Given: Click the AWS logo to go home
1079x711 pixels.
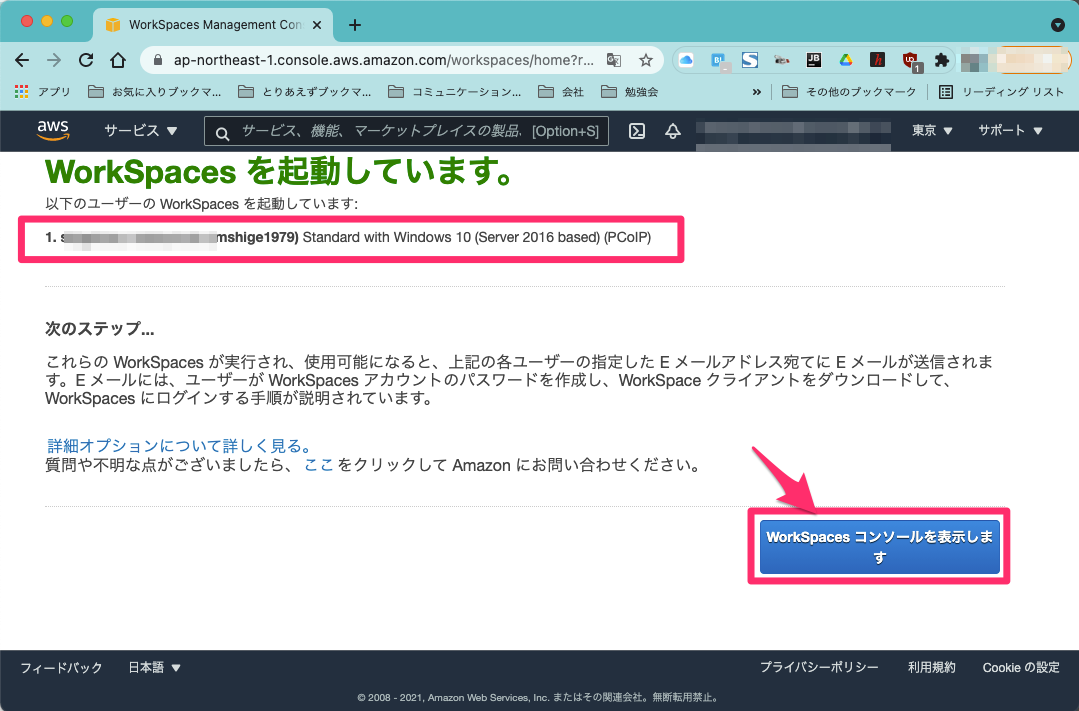Looking at the screenshot, I should click(52, 131).
